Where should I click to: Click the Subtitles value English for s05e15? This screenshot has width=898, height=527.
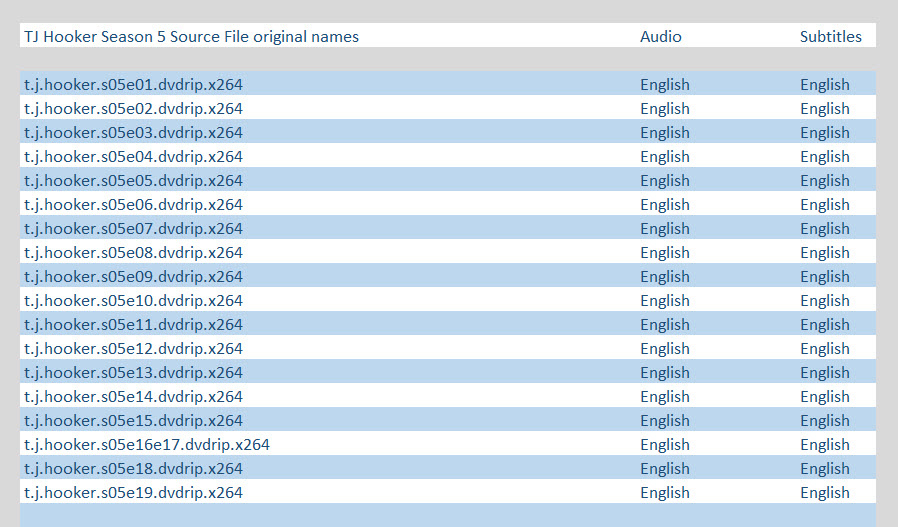click(x=825, y=422)
